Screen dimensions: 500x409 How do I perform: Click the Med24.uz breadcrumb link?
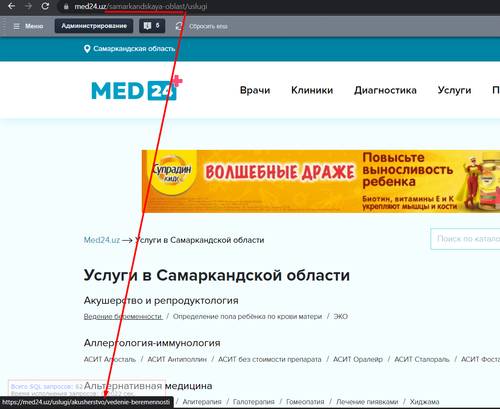[102, 240]
